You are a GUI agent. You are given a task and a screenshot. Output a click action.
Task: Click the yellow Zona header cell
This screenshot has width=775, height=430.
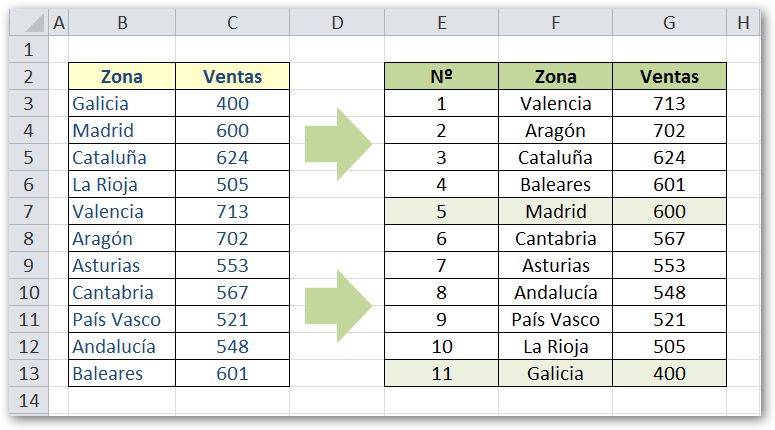click(x=122, y=76)
